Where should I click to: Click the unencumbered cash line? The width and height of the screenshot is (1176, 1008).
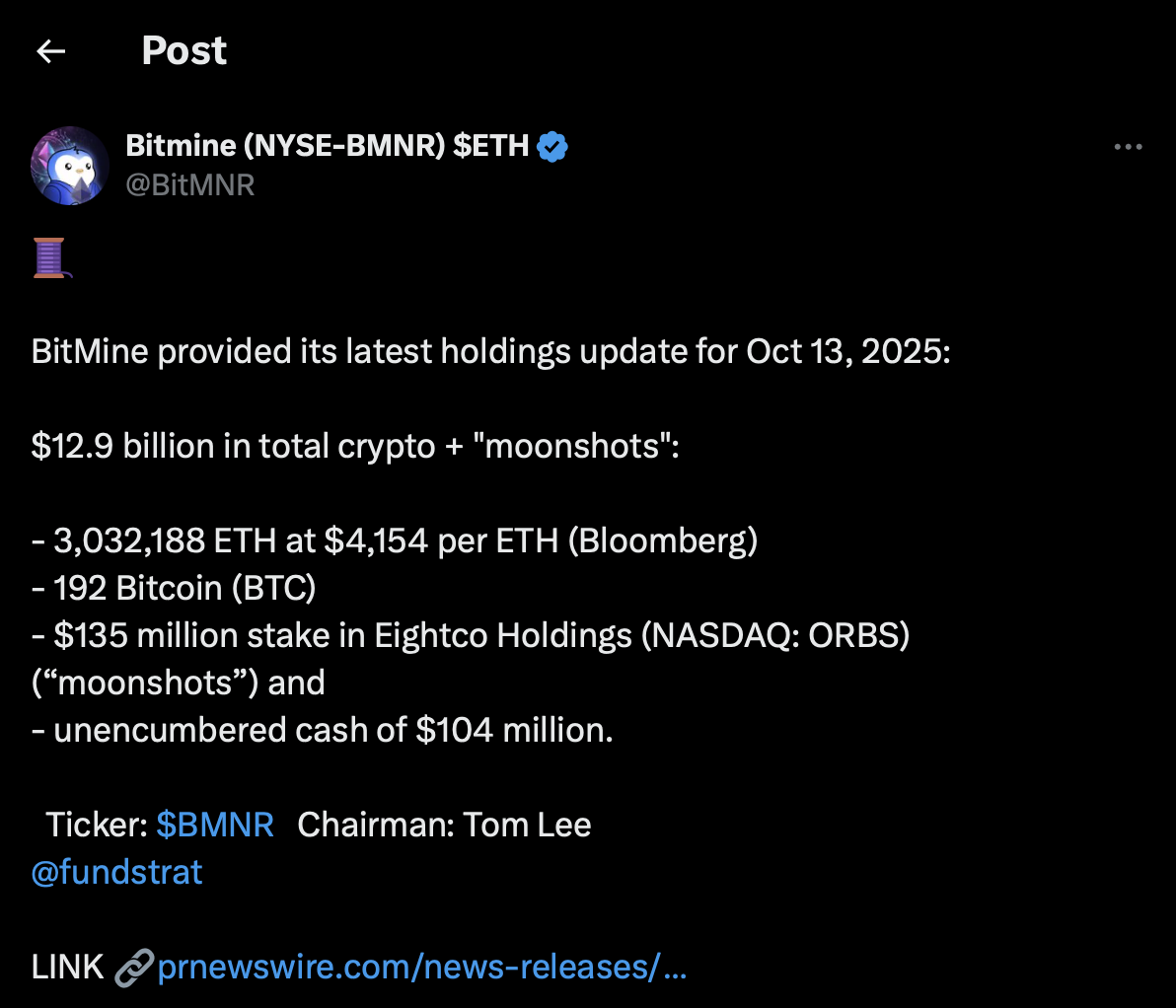(323, 730)
